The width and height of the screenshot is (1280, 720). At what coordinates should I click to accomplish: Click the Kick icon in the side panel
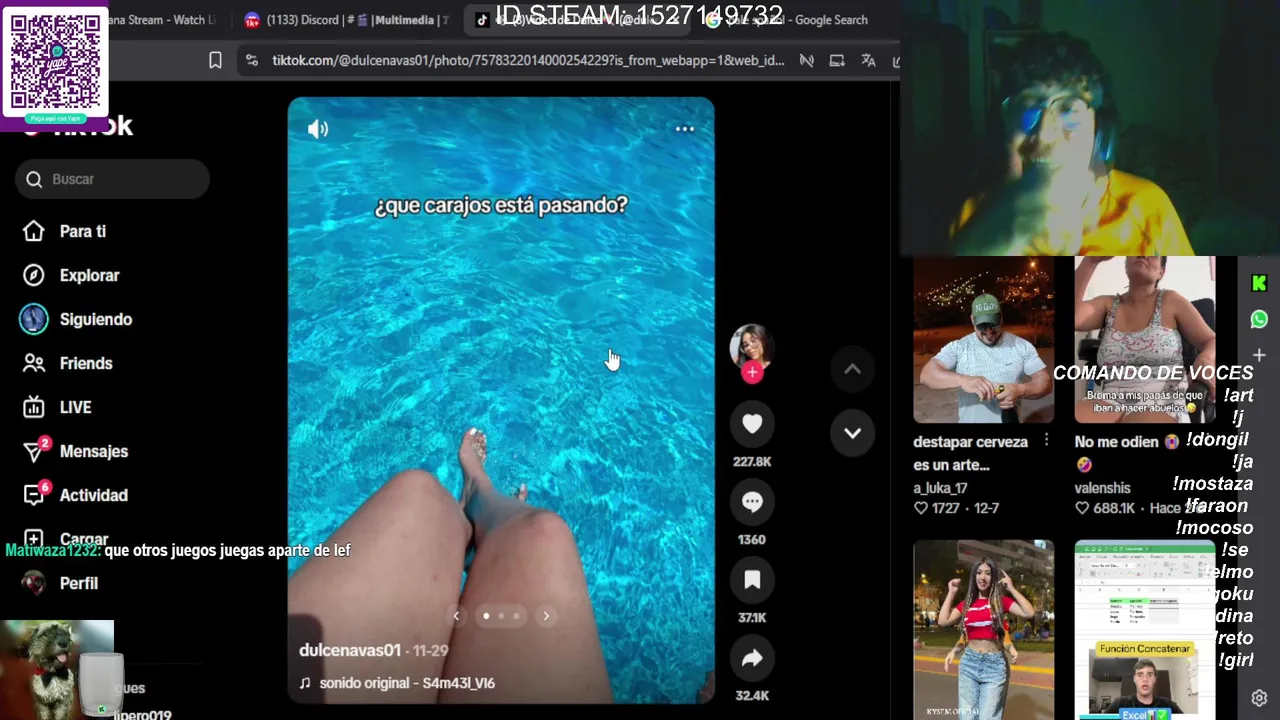pos(1259,283)
